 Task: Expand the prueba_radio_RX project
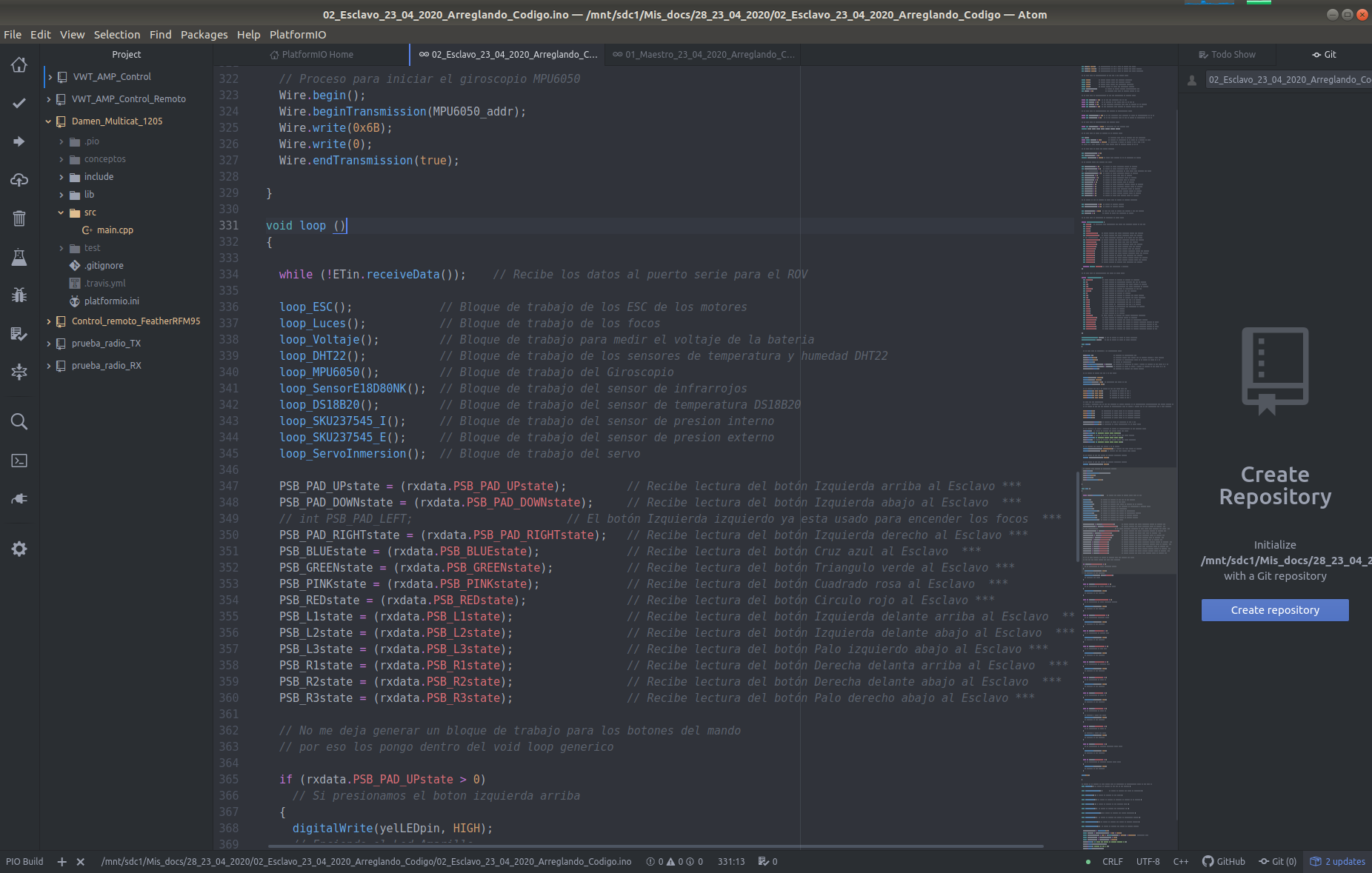49,366
